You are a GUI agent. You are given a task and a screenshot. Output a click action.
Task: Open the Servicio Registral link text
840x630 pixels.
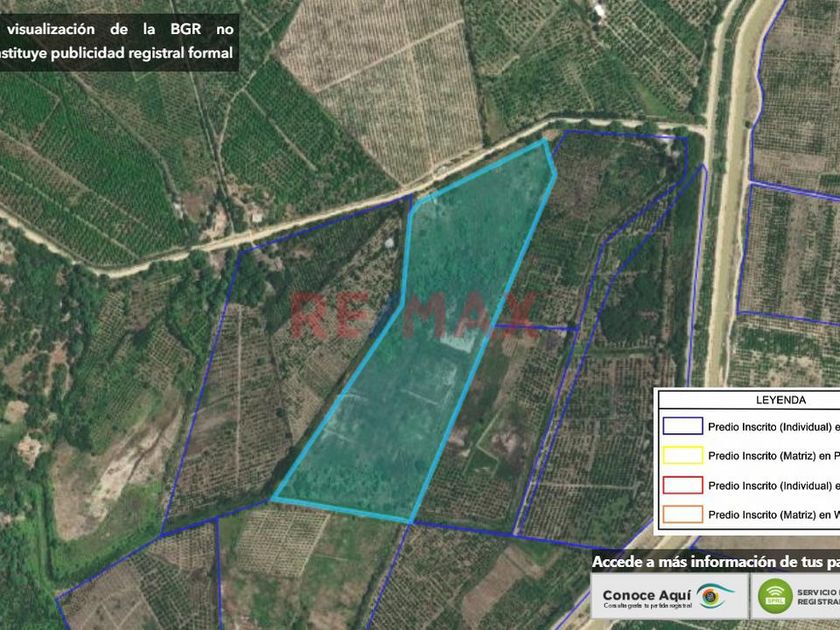818,597
